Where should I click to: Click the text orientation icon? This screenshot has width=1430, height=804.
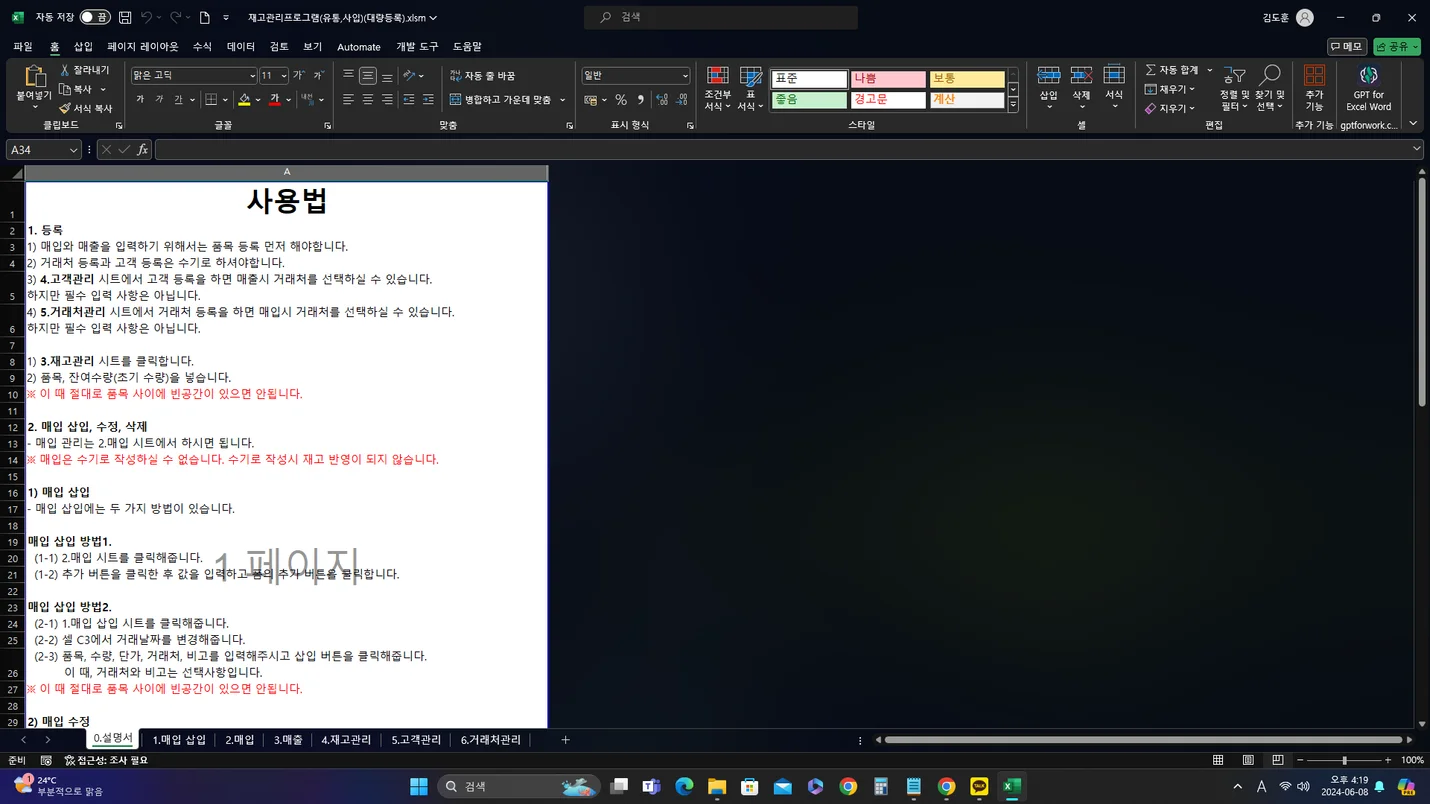[409, 76]
